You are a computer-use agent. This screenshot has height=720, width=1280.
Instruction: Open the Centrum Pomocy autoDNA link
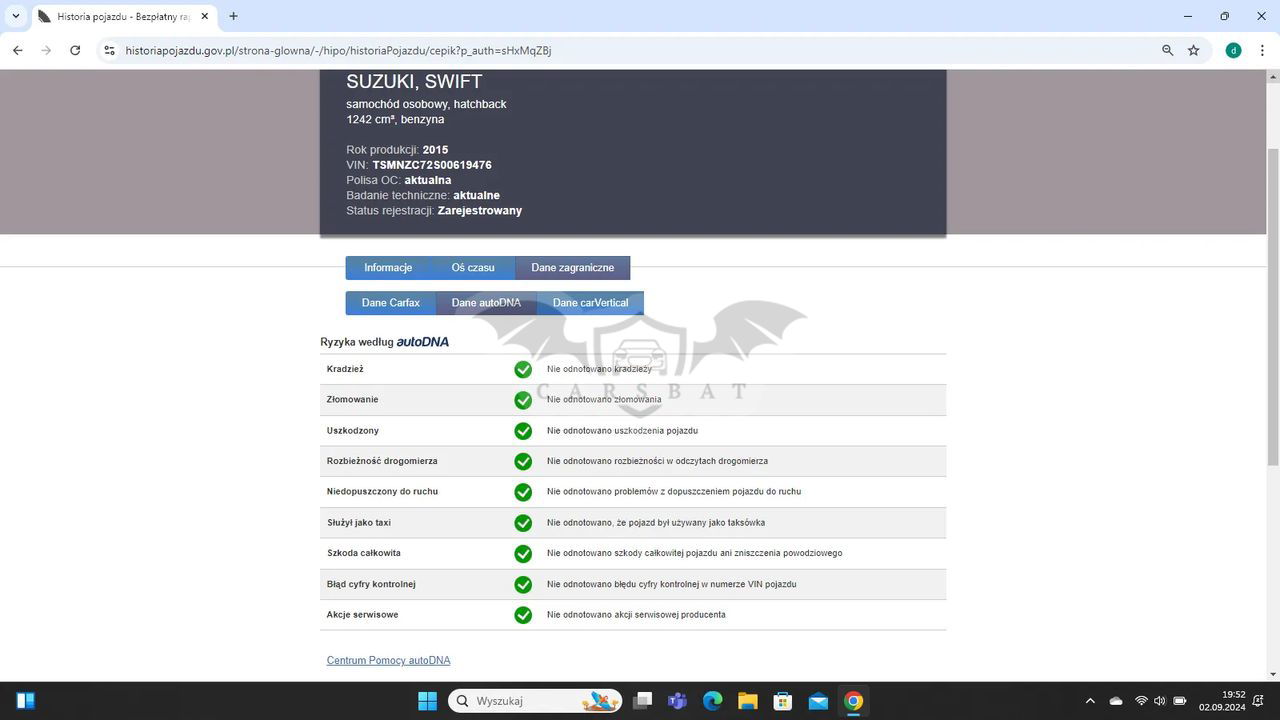coord(388,660)
